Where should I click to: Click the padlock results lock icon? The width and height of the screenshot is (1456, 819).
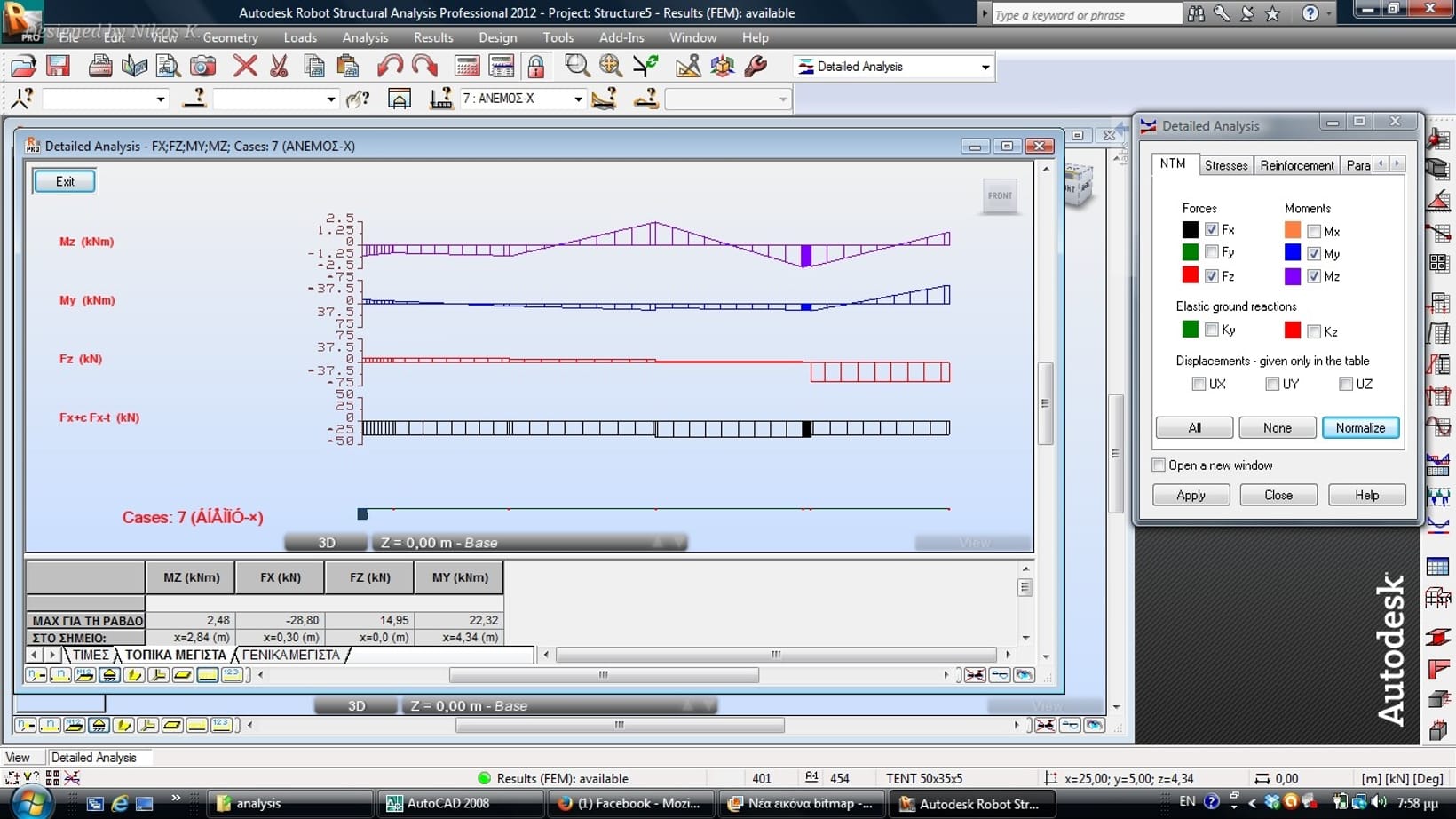[x=536, y=67]
